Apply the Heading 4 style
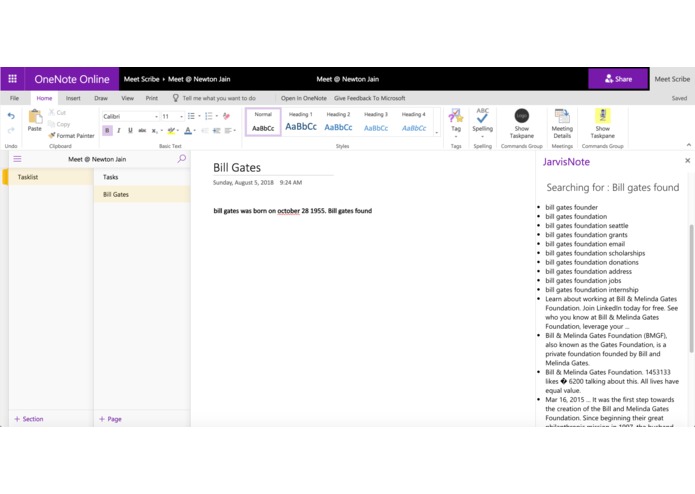The height and width of the screenshot is (494, 695). coord(414,121)
